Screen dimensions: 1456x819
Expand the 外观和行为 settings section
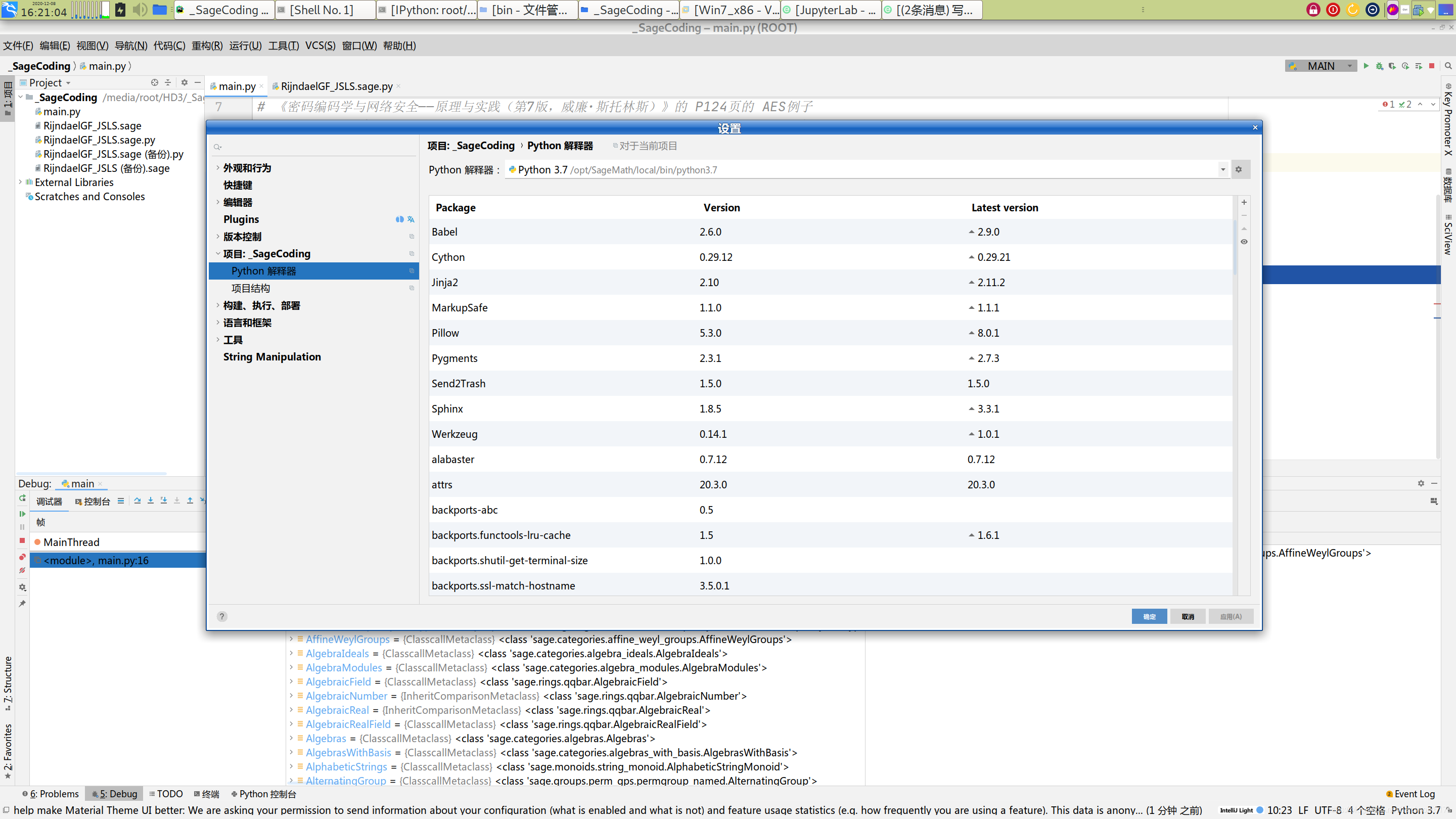click(217, 168)
